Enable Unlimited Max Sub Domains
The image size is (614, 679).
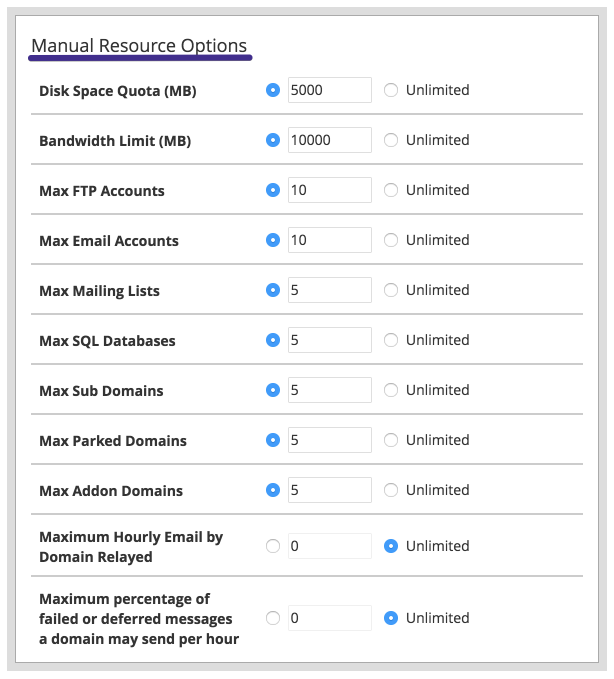391,390
